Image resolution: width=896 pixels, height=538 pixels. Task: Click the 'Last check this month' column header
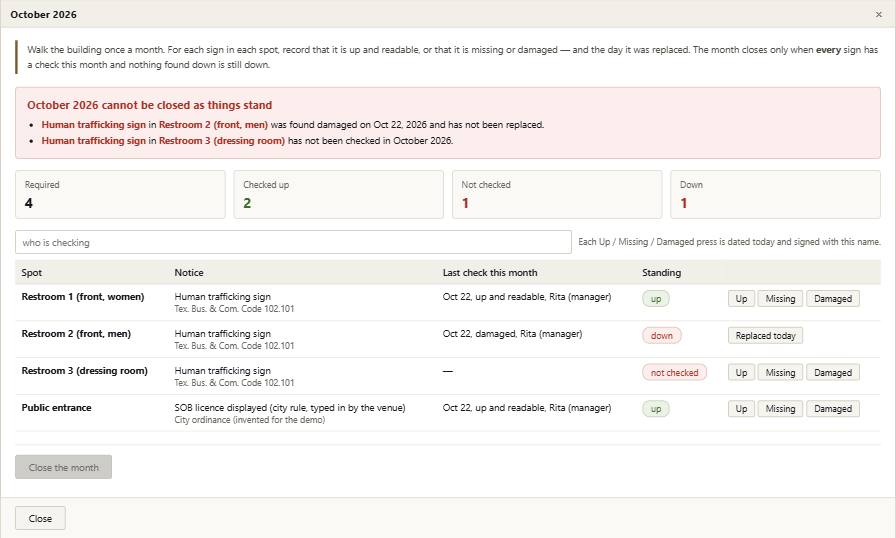[490, 272]
